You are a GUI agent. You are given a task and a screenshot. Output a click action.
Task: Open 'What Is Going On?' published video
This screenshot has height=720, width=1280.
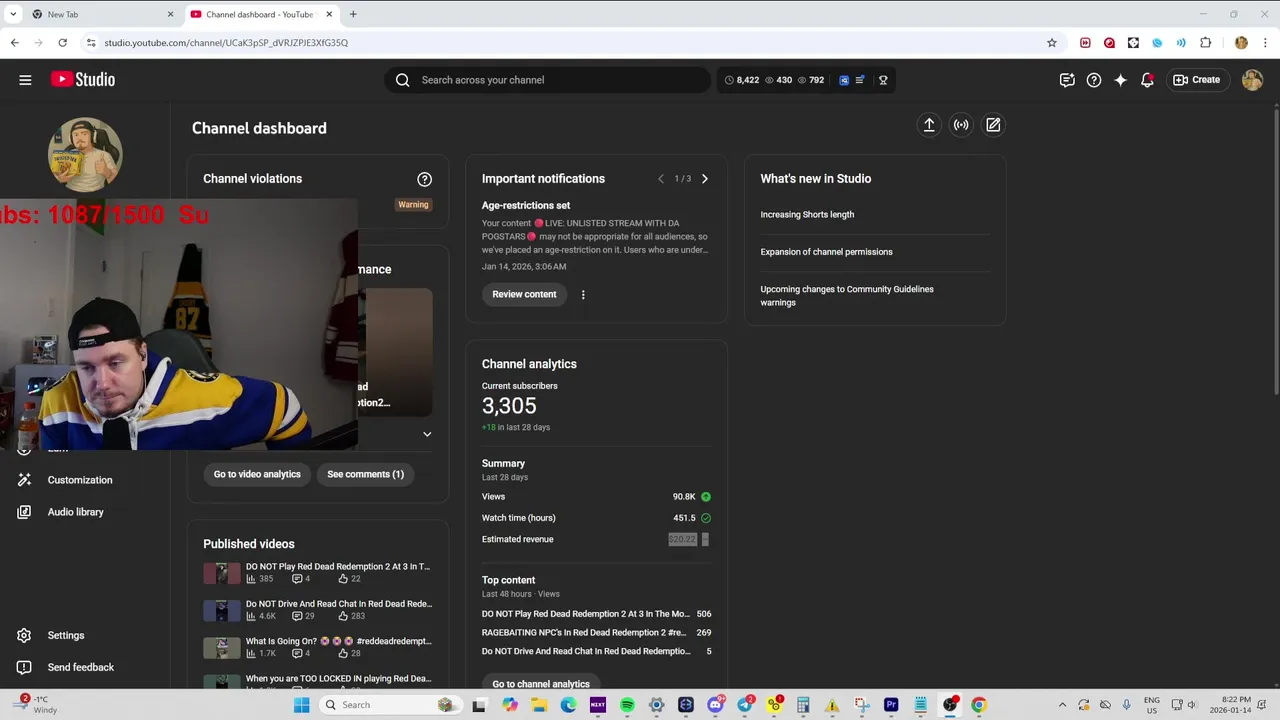(x=339, y=641)
